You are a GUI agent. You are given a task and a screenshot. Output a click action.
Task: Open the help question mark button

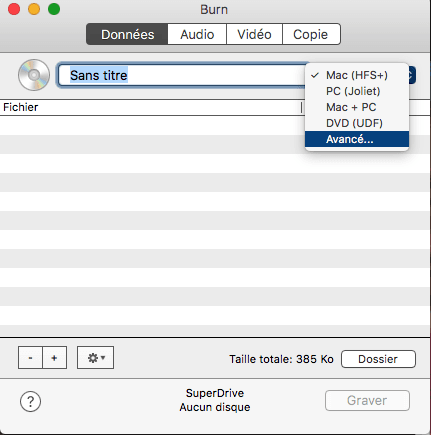coord(30,401)
